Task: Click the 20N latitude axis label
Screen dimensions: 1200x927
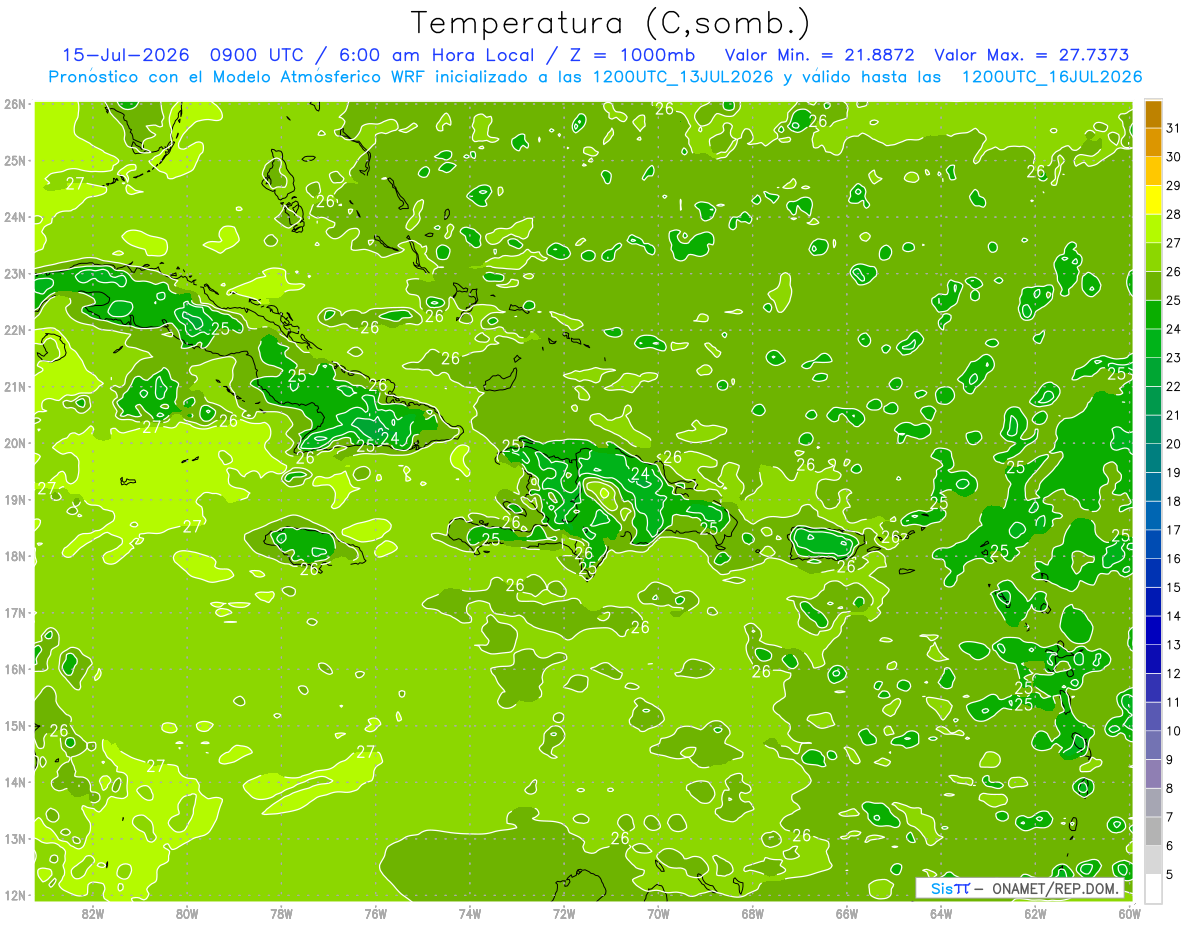Action: (15, 443)
